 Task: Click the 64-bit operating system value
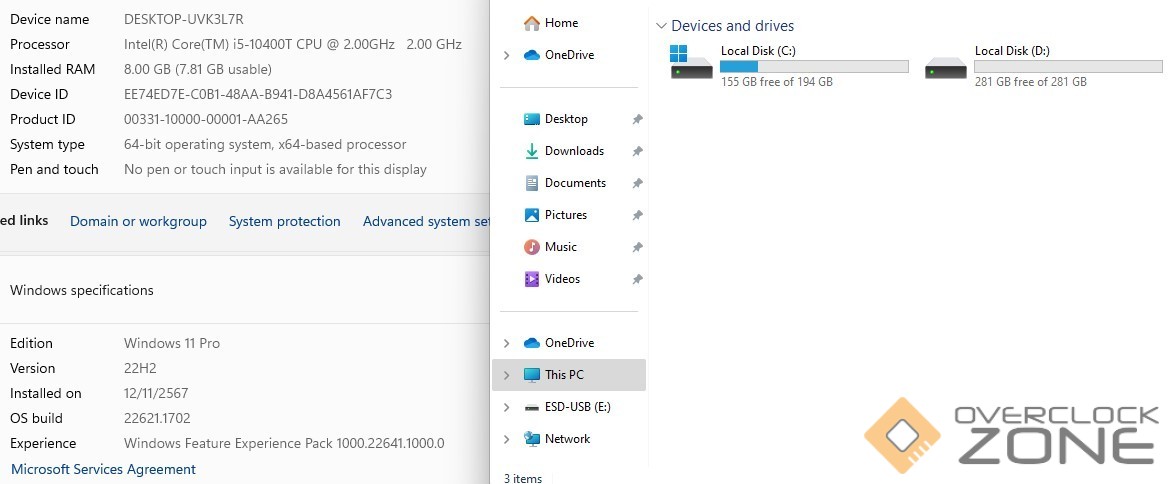coord(265,145)
